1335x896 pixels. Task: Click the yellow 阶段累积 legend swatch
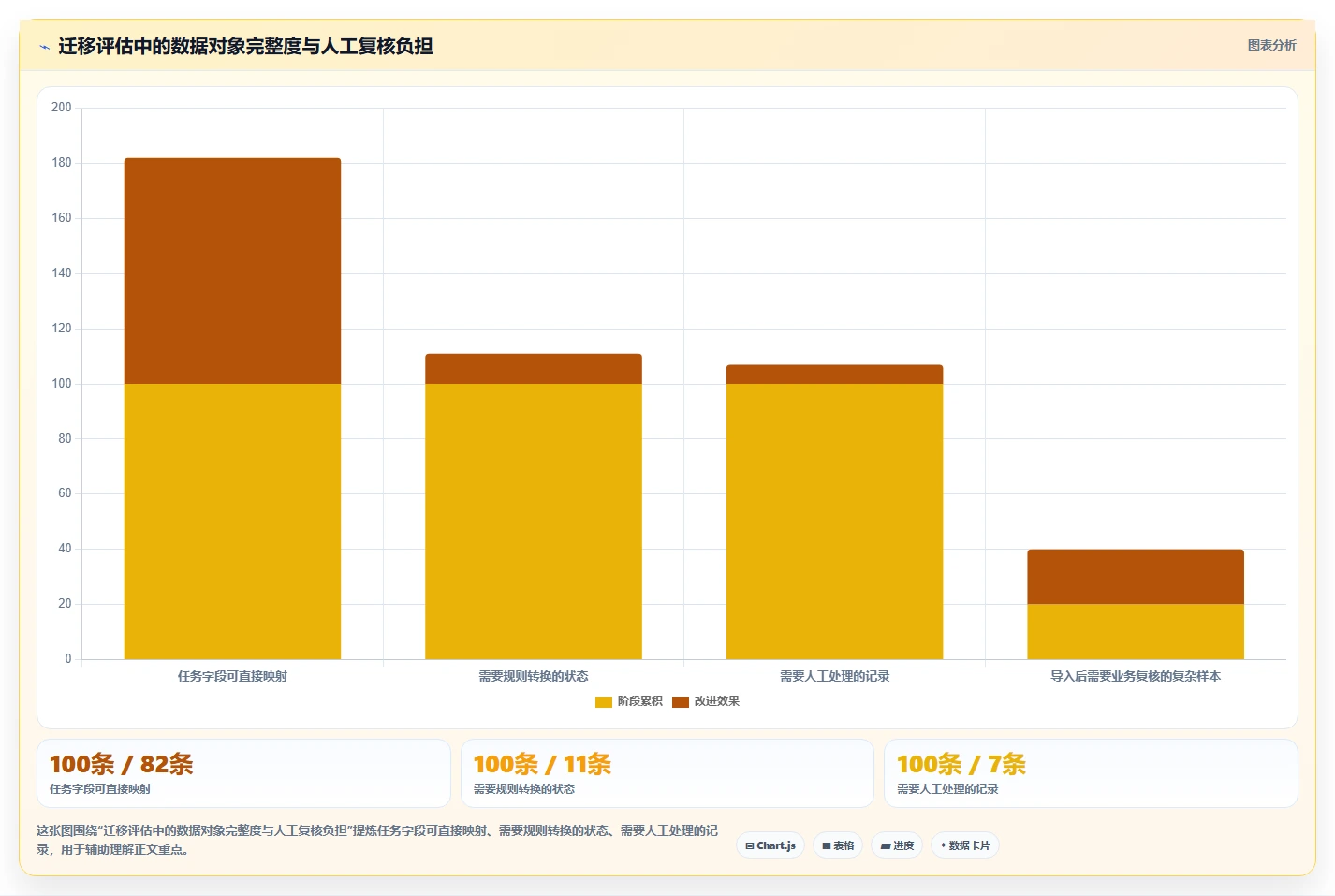[x=604, y=702]
